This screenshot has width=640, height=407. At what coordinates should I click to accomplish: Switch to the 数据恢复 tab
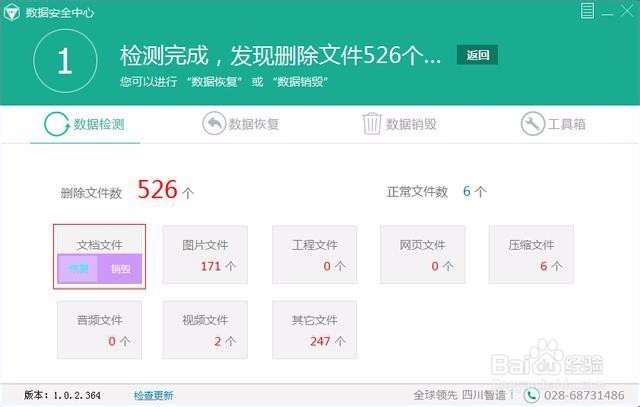(241, 124)
